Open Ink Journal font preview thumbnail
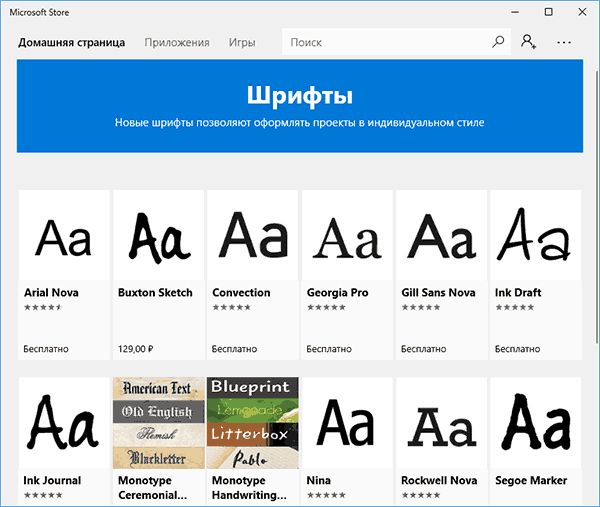Image resolution: width=600 pixels, height=507 pixels. pos(64,423)
